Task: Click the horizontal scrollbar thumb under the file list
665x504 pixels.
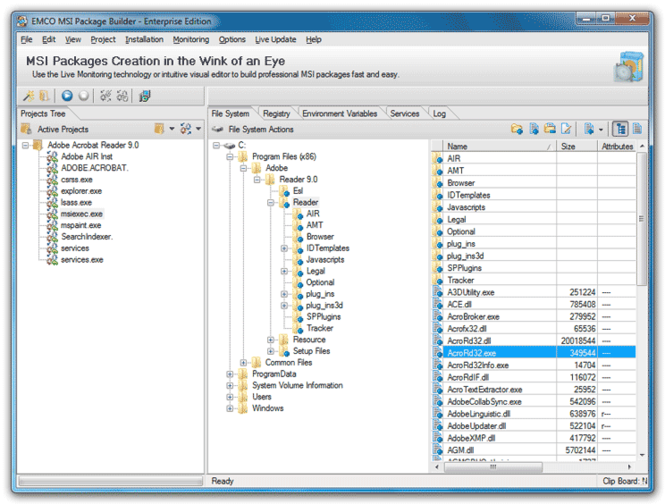Action: (493, 467)
